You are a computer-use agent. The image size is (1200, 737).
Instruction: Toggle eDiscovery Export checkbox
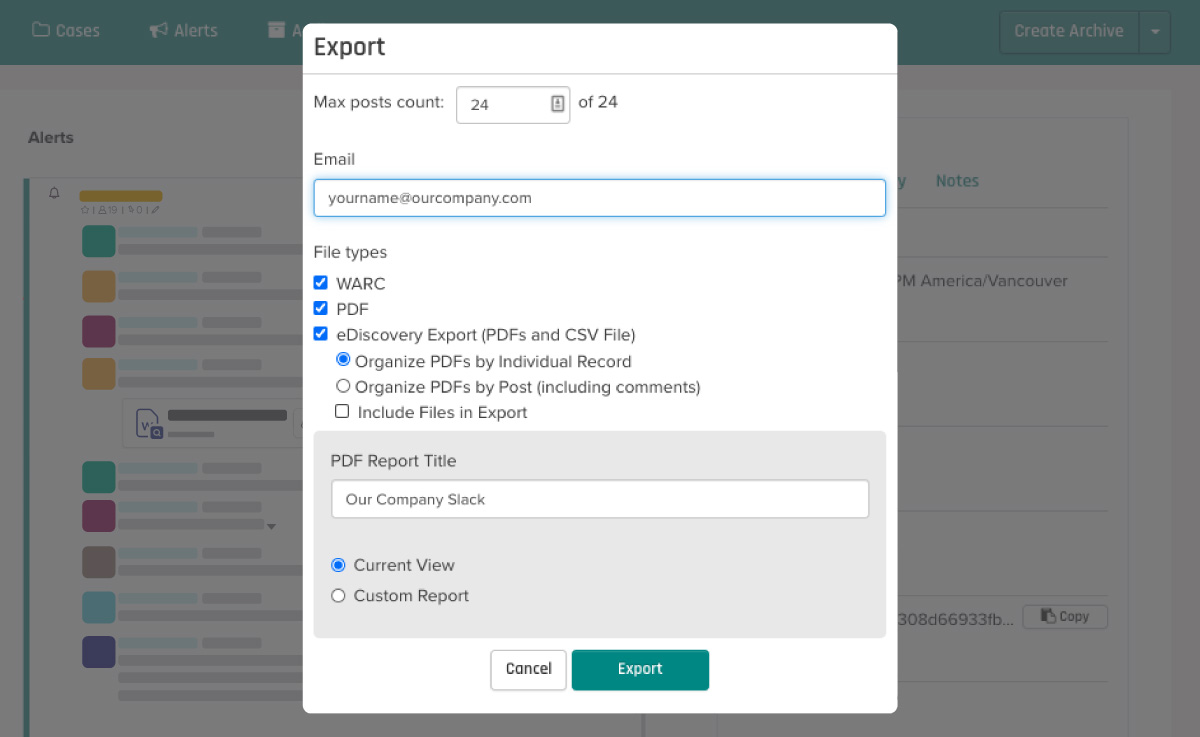tap(321, 334)
